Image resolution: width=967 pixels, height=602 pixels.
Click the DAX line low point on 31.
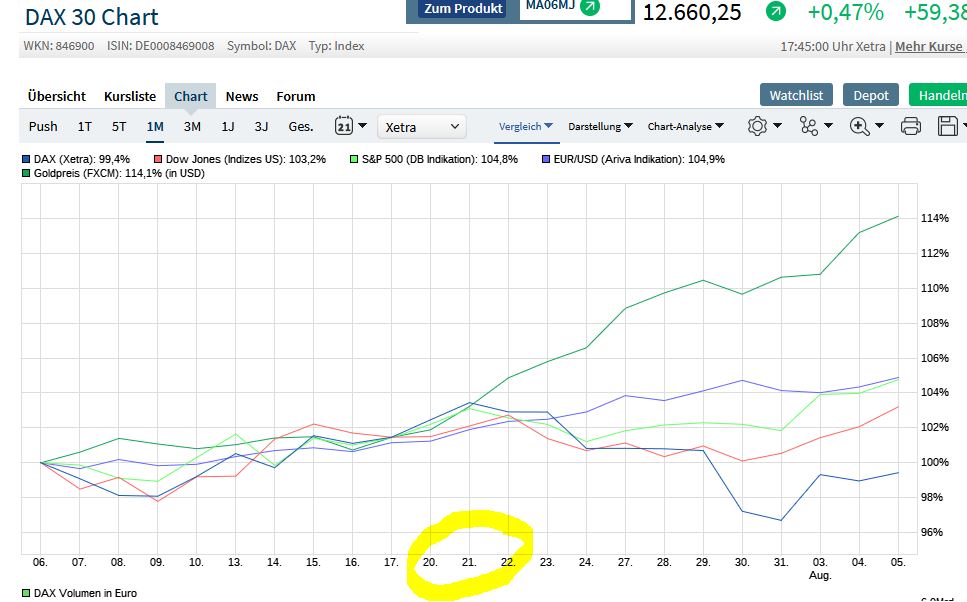coord(781,520)
